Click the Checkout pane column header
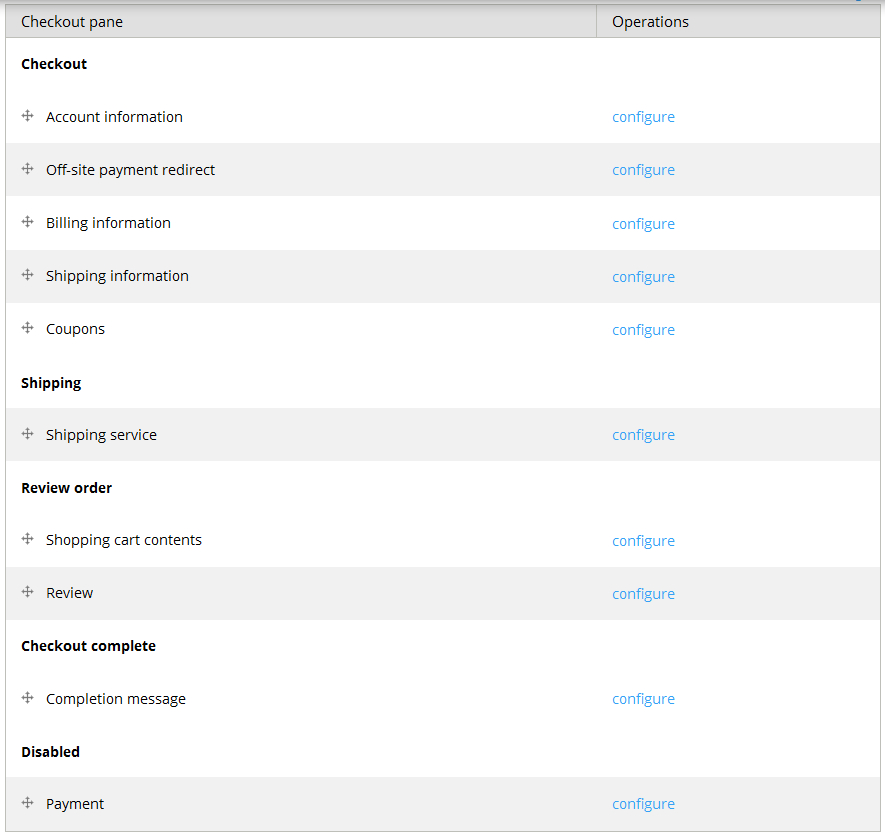The image size is (885, 837). coord(301,22)
